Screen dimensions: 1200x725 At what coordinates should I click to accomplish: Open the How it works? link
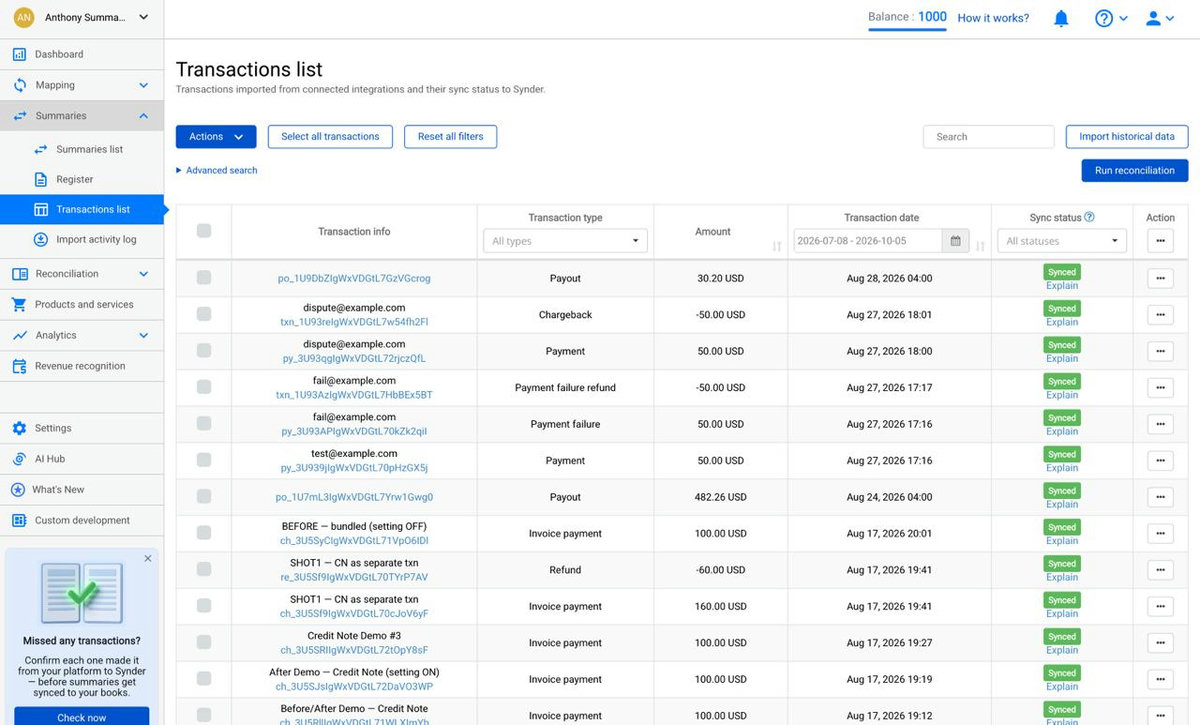tap(993, 18)
